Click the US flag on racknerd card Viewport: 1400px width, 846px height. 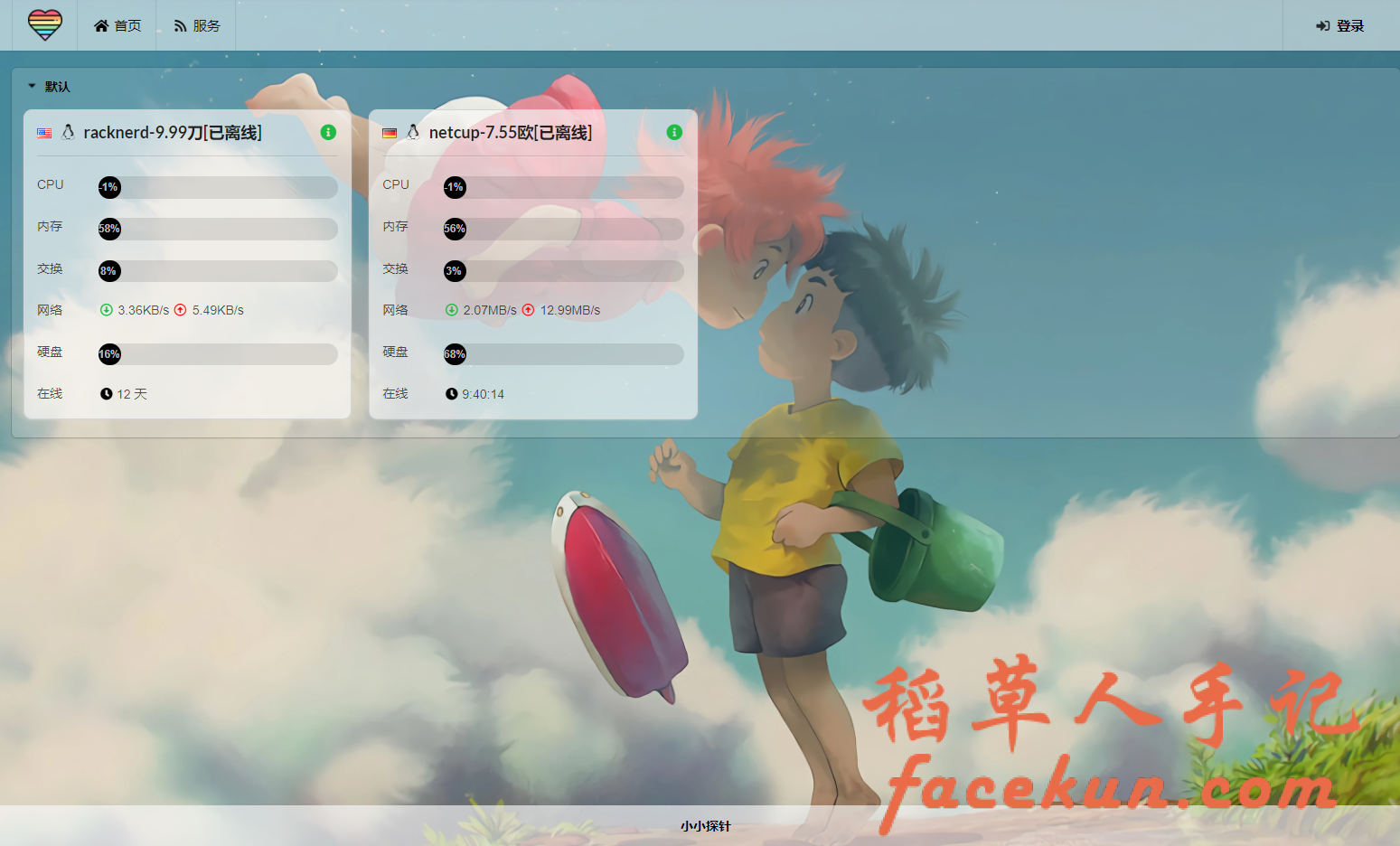[x=44, y=133]
